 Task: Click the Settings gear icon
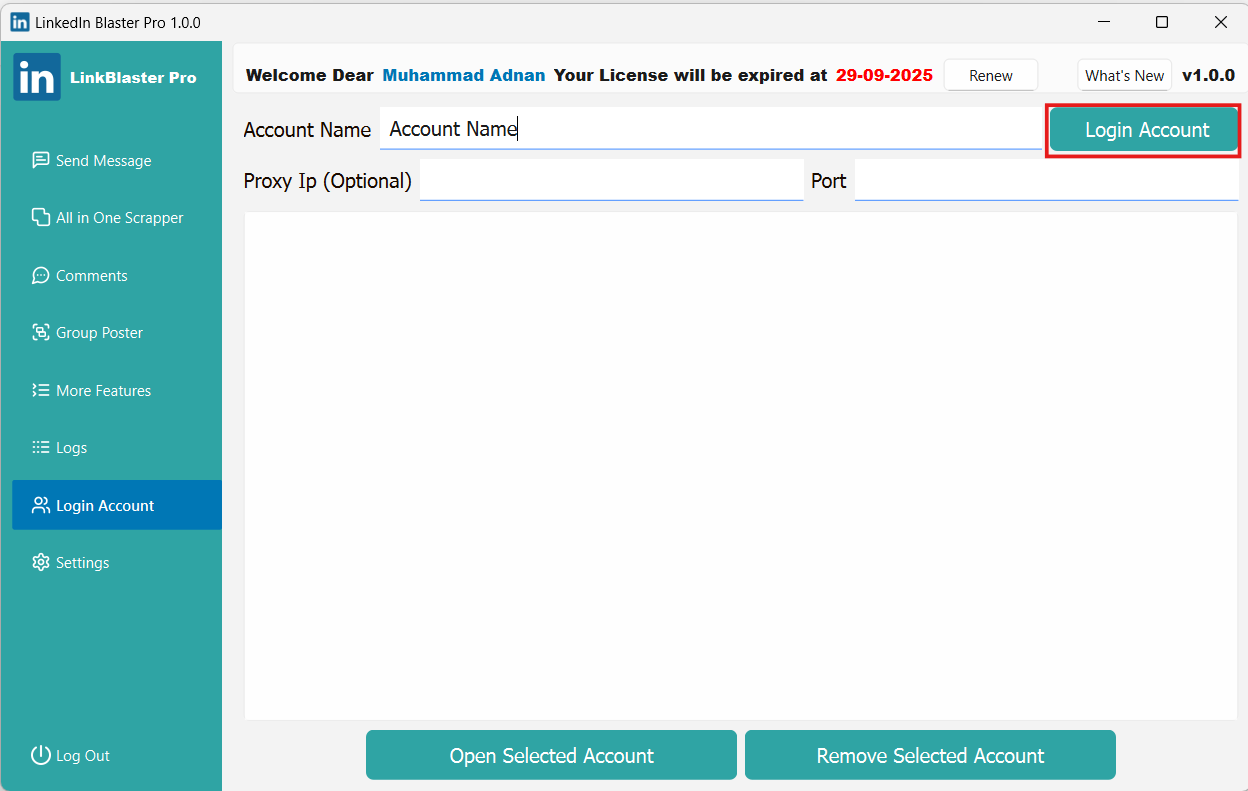click(40, 563)
